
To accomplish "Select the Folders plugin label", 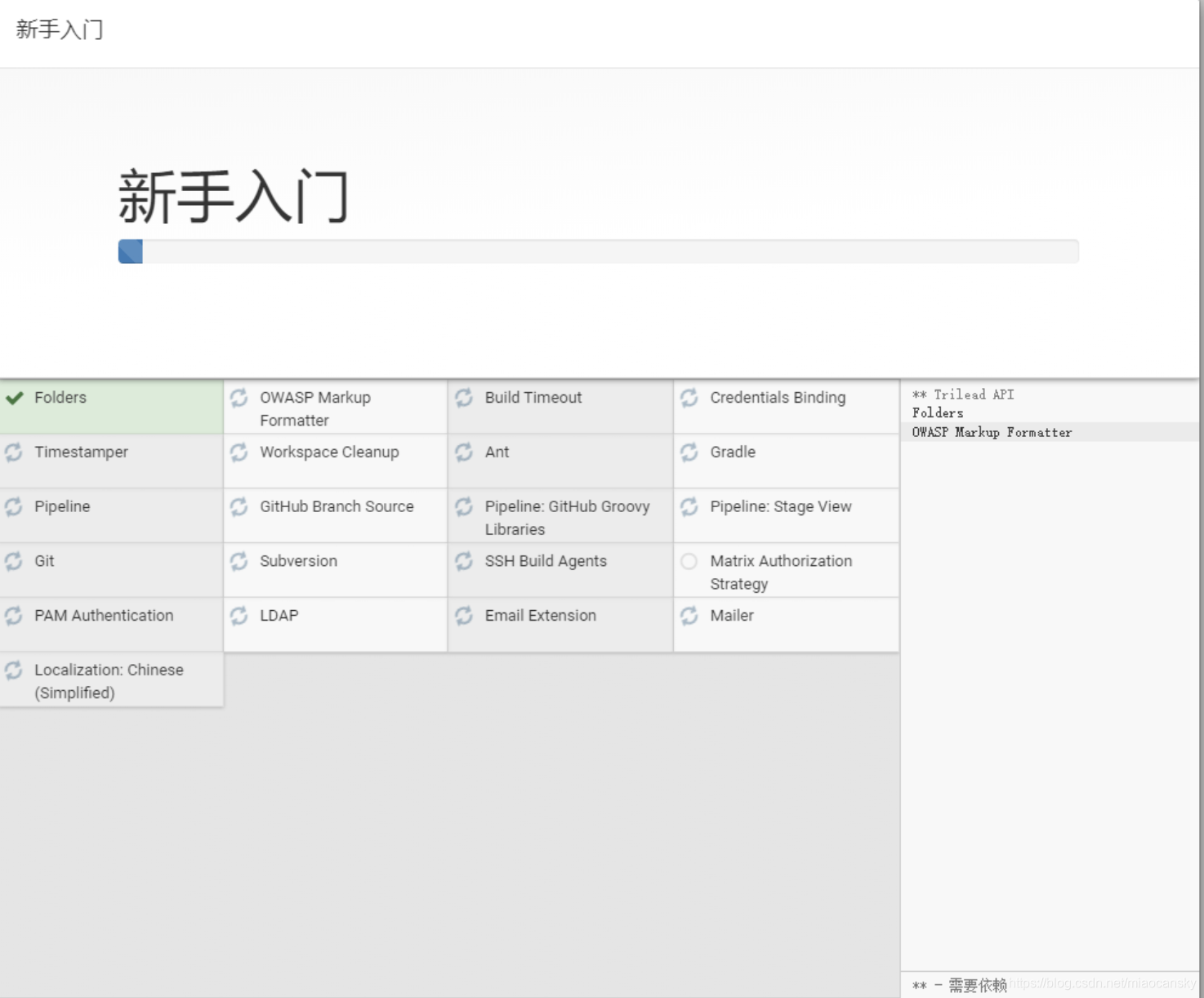I will coord(60,398).
